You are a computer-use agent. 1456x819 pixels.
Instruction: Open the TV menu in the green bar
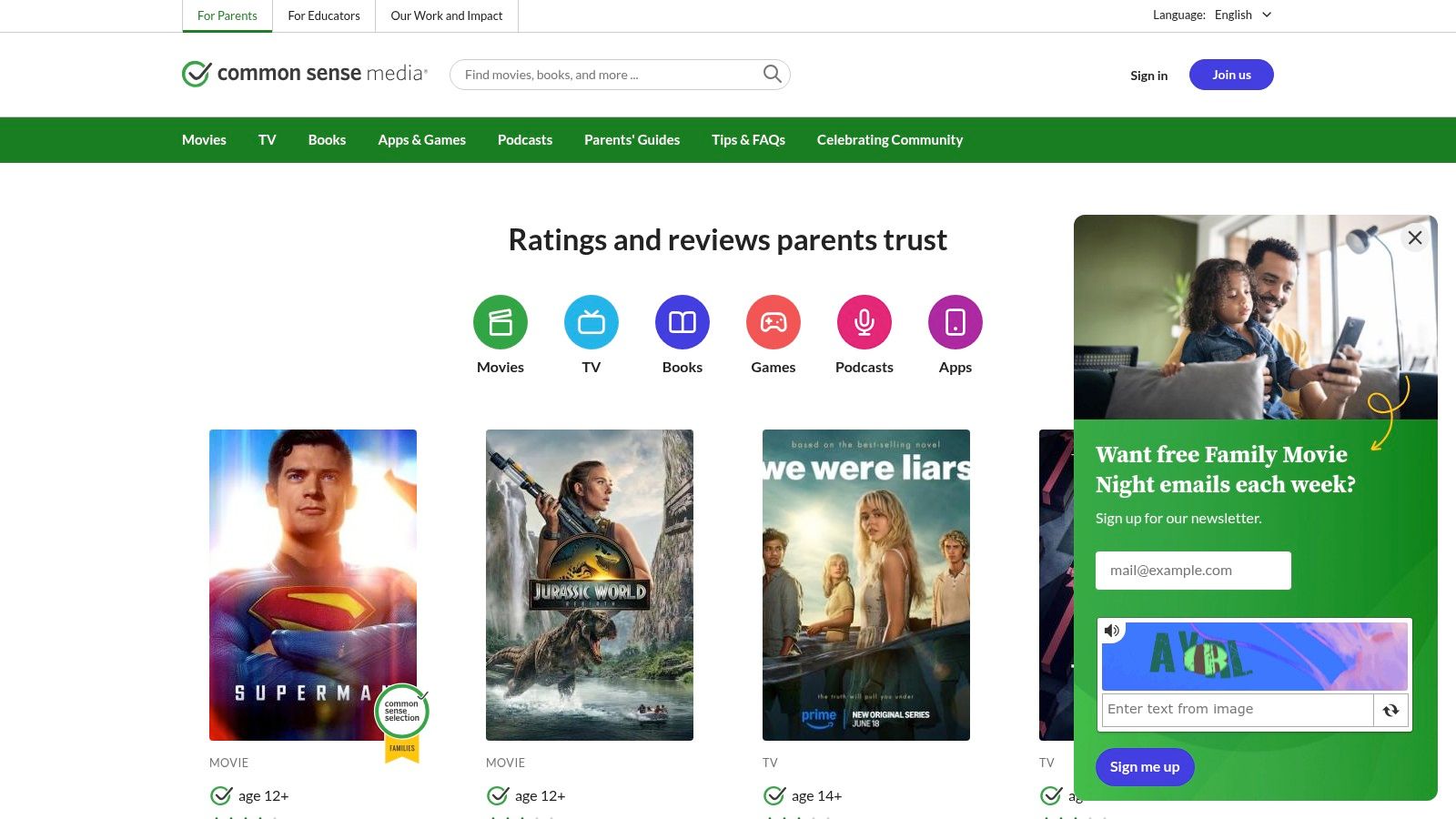coord(267,140)
